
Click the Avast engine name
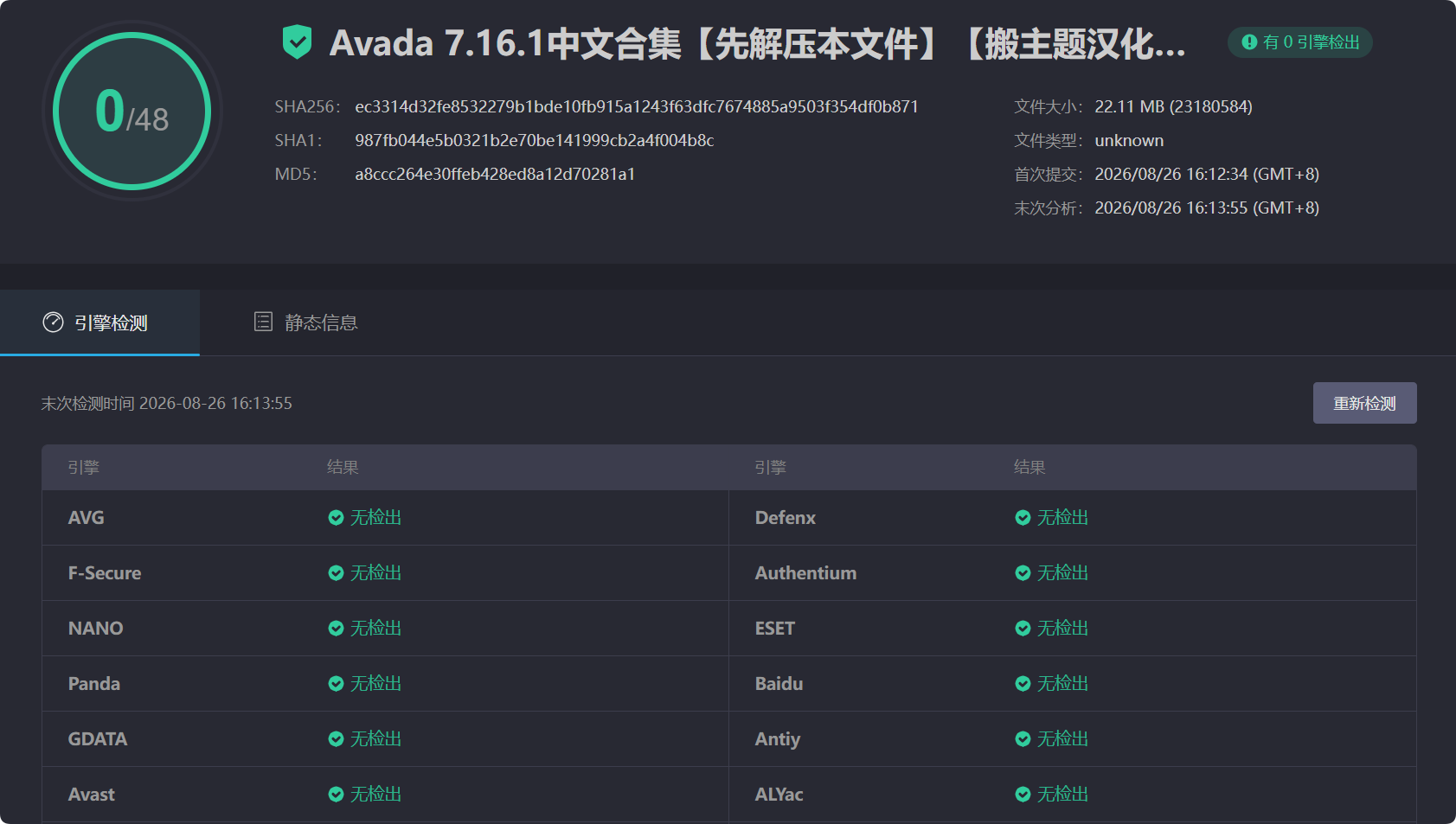pos(91,795)
